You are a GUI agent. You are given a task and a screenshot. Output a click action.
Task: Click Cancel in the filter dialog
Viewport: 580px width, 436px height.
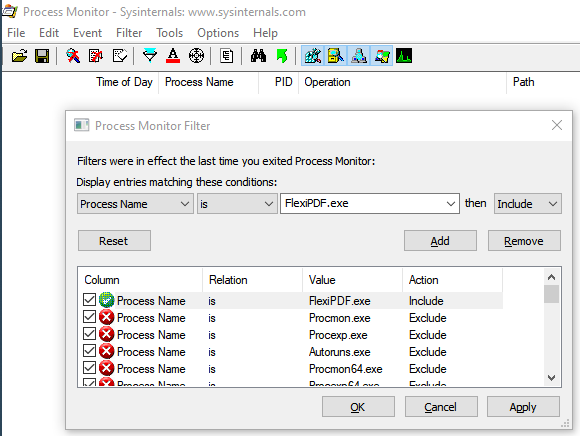[441, 407]
